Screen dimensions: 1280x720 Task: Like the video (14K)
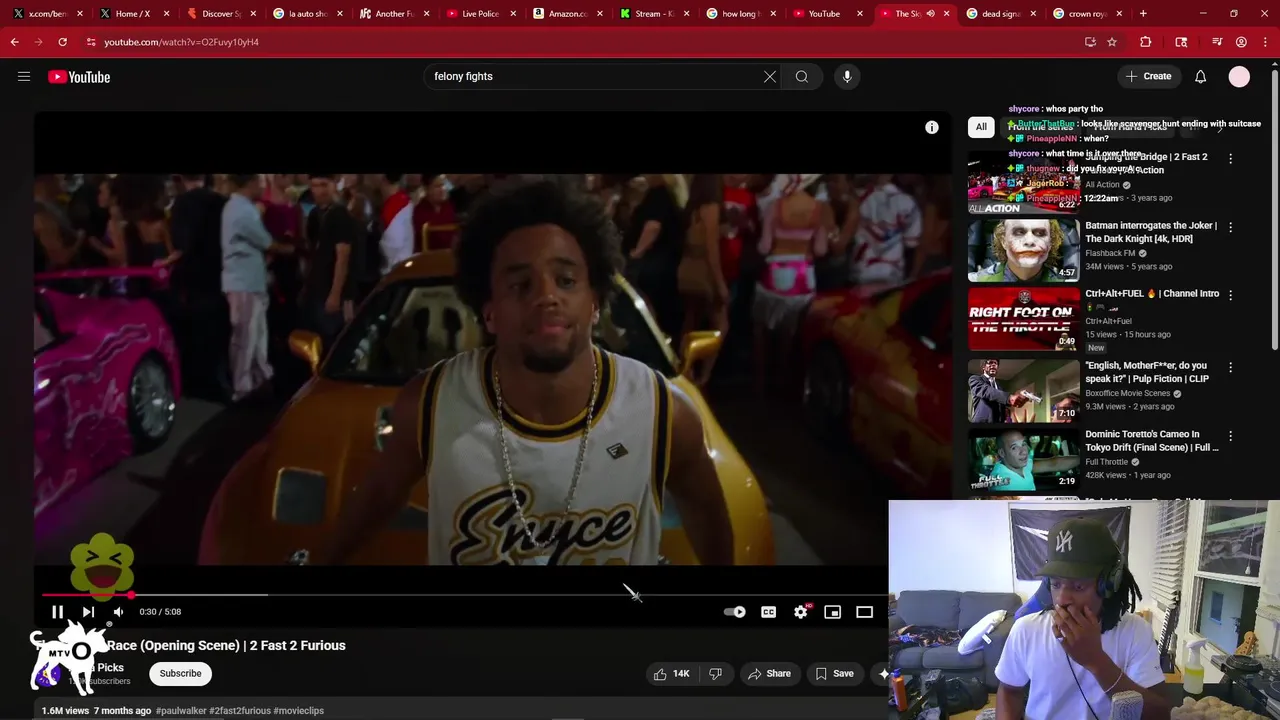[x=671, y=673]
